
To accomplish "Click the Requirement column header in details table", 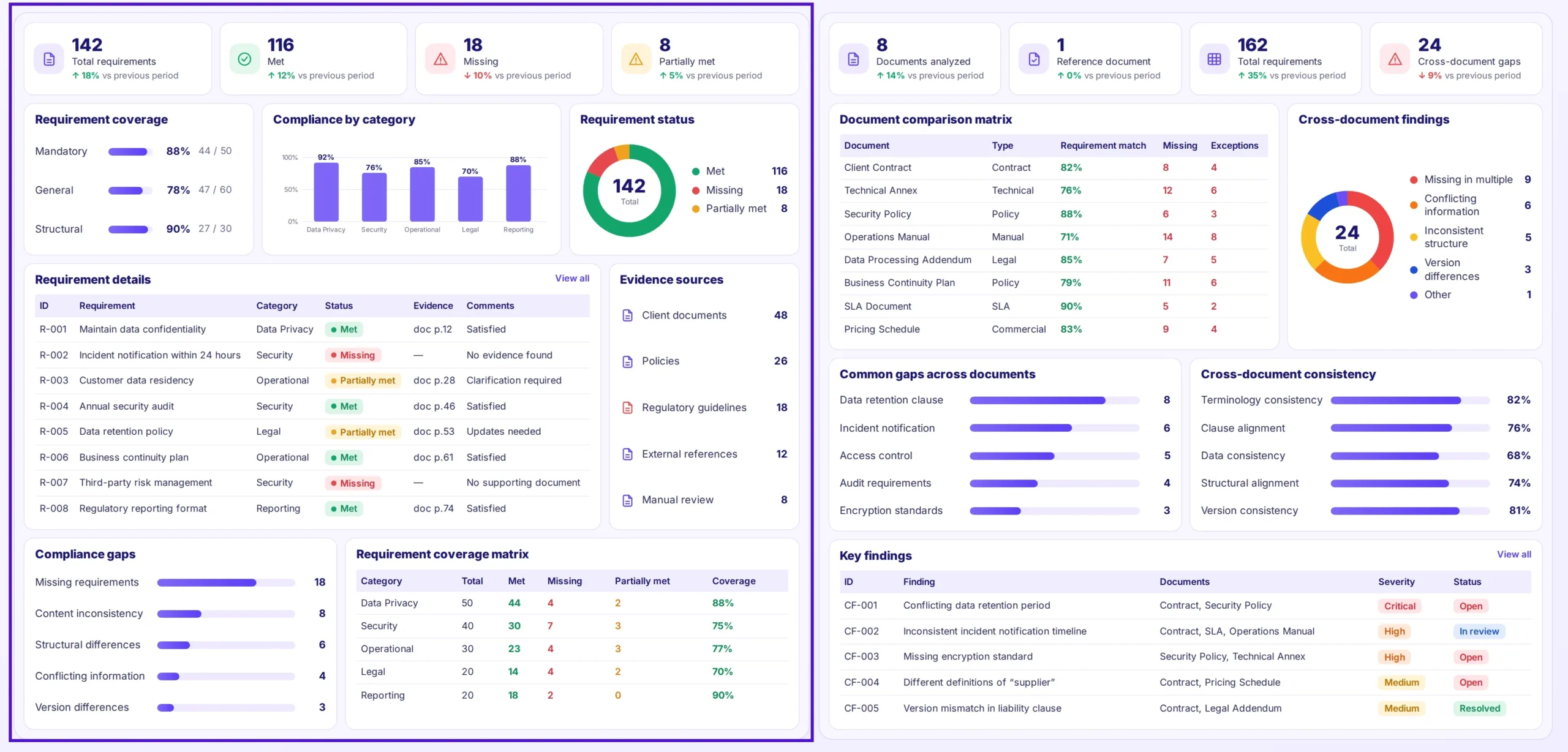I will pos(107,306).
